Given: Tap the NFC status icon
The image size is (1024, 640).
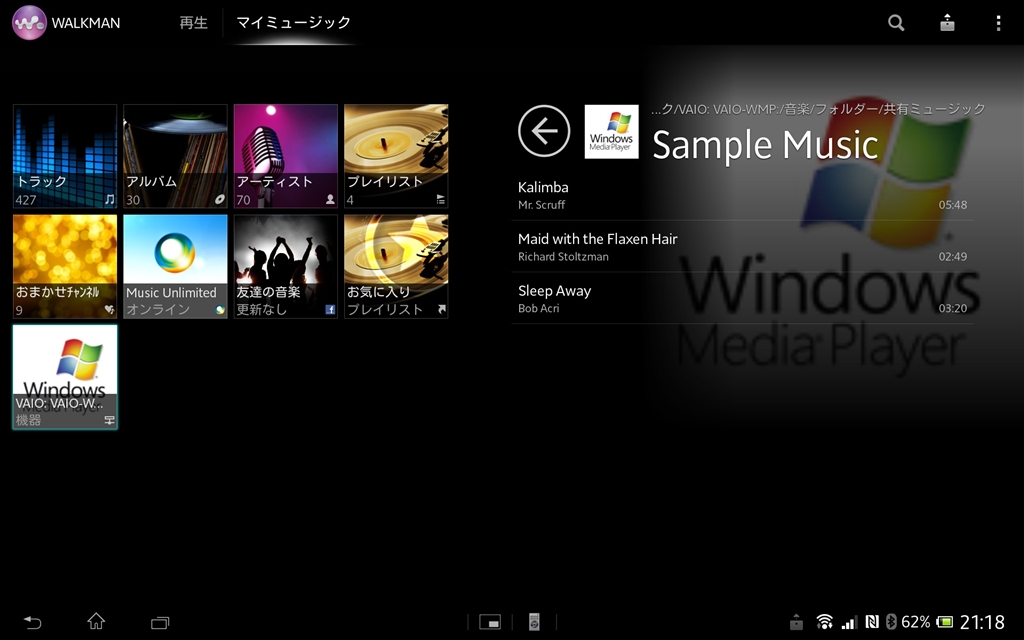Looking at the screenshot, I should pyautogui.click(x=872, y=622).
